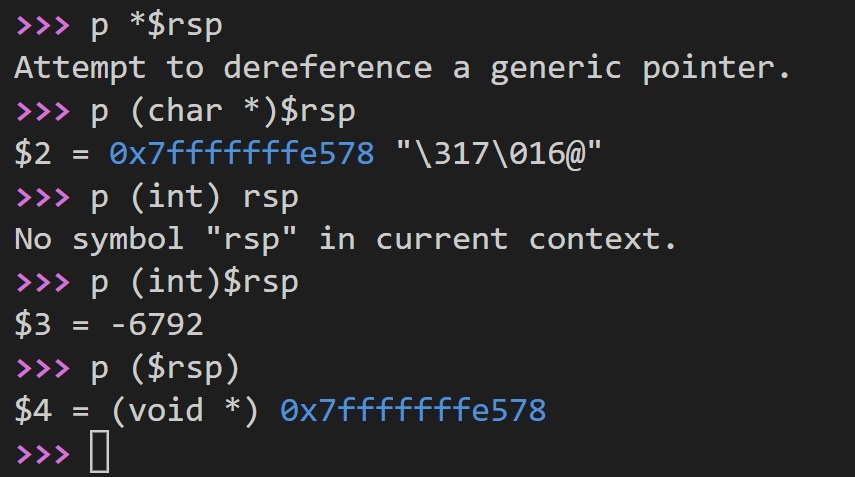This screenshot has width=855, height=477.
Task: Click the command text 'p (char *)$rsp'
Action: coord(224,111)
